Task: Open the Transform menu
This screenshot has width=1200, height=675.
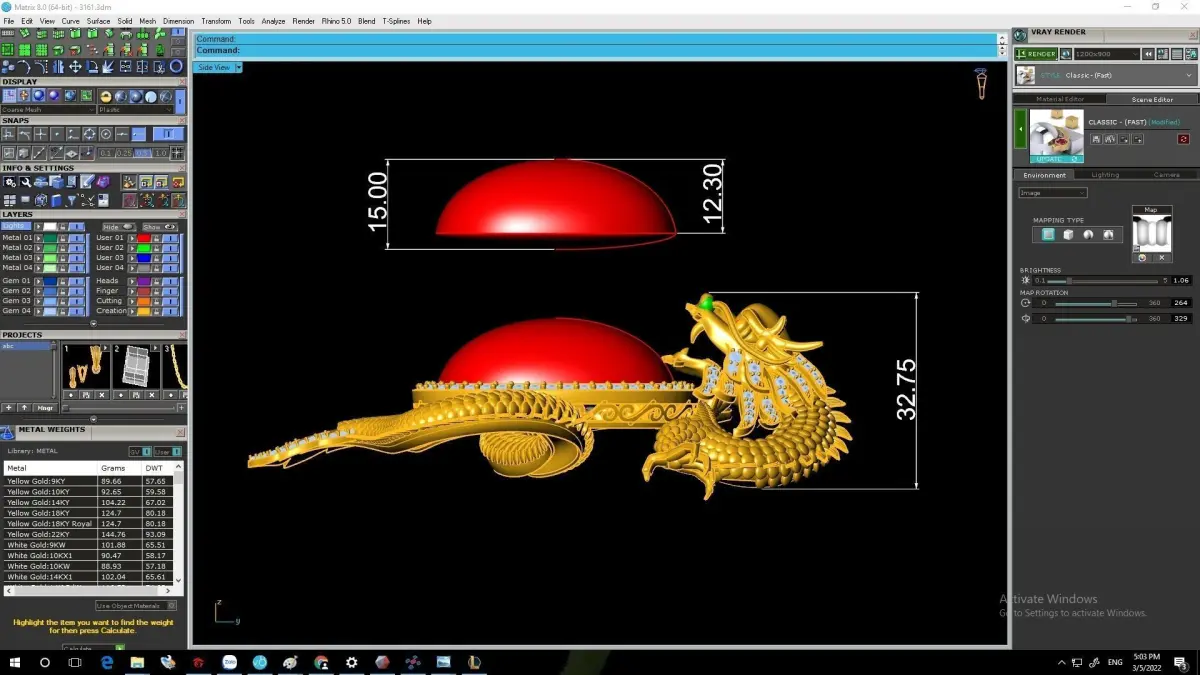Action: click(x=216, y=21)
